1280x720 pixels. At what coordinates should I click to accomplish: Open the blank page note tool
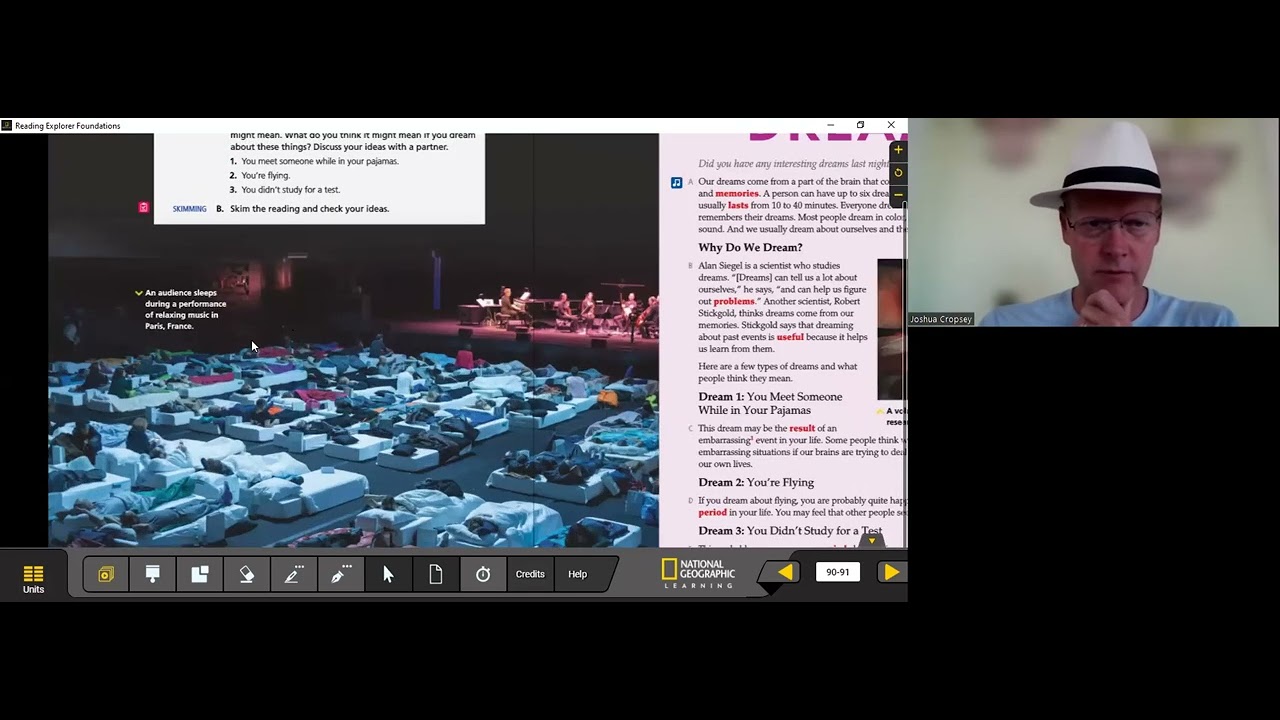435,574
